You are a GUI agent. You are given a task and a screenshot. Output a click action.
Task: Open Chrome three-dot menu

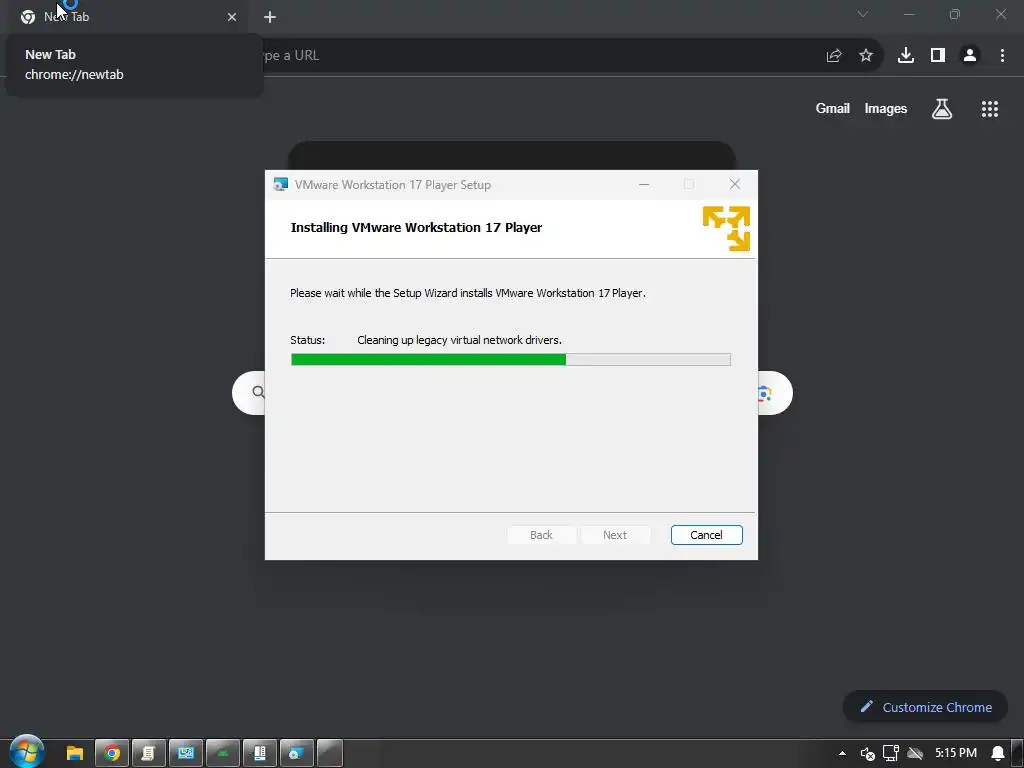[1002, 56]
